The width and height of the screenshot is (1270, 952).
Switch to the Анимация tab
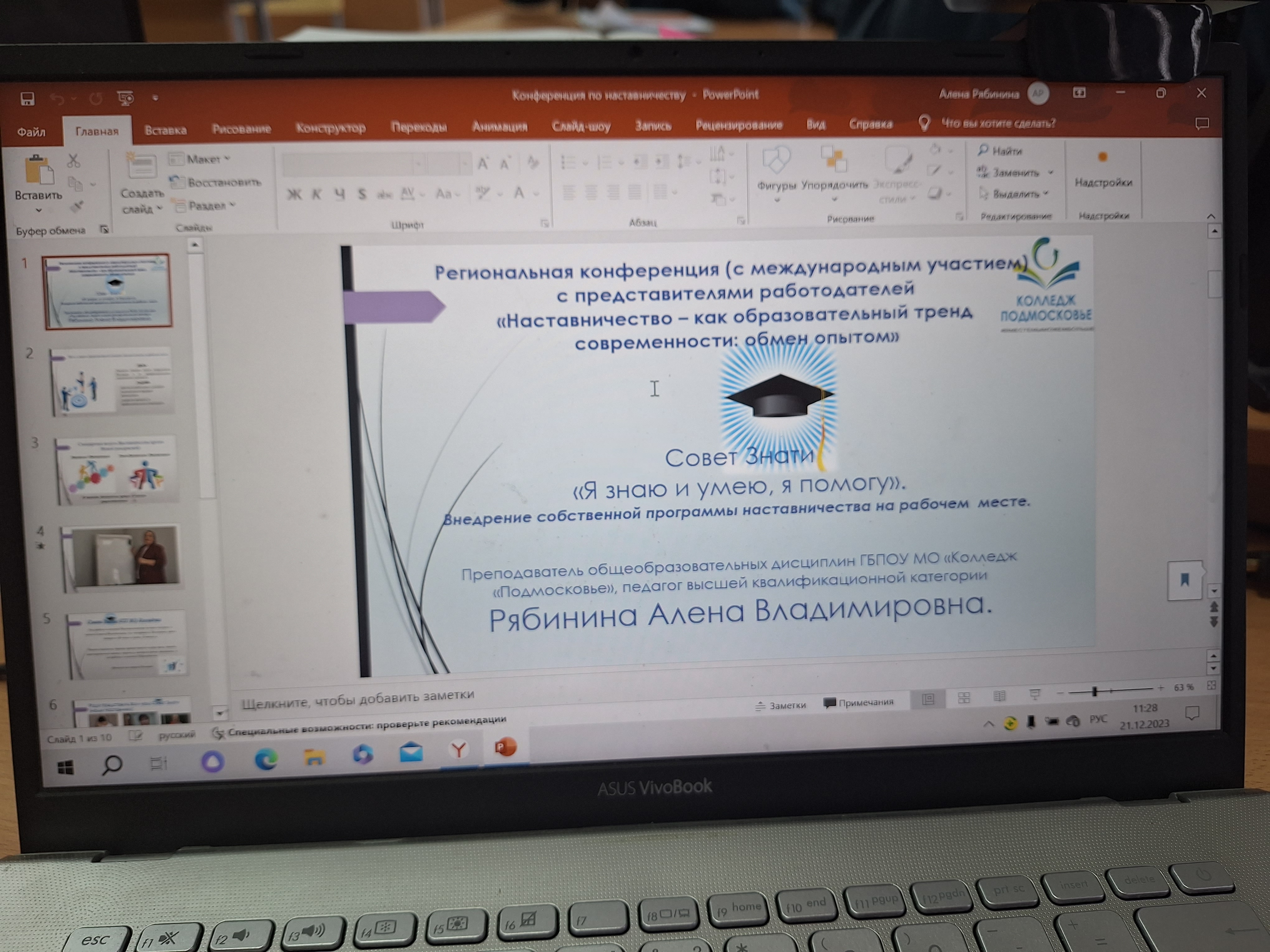(500, 126)
